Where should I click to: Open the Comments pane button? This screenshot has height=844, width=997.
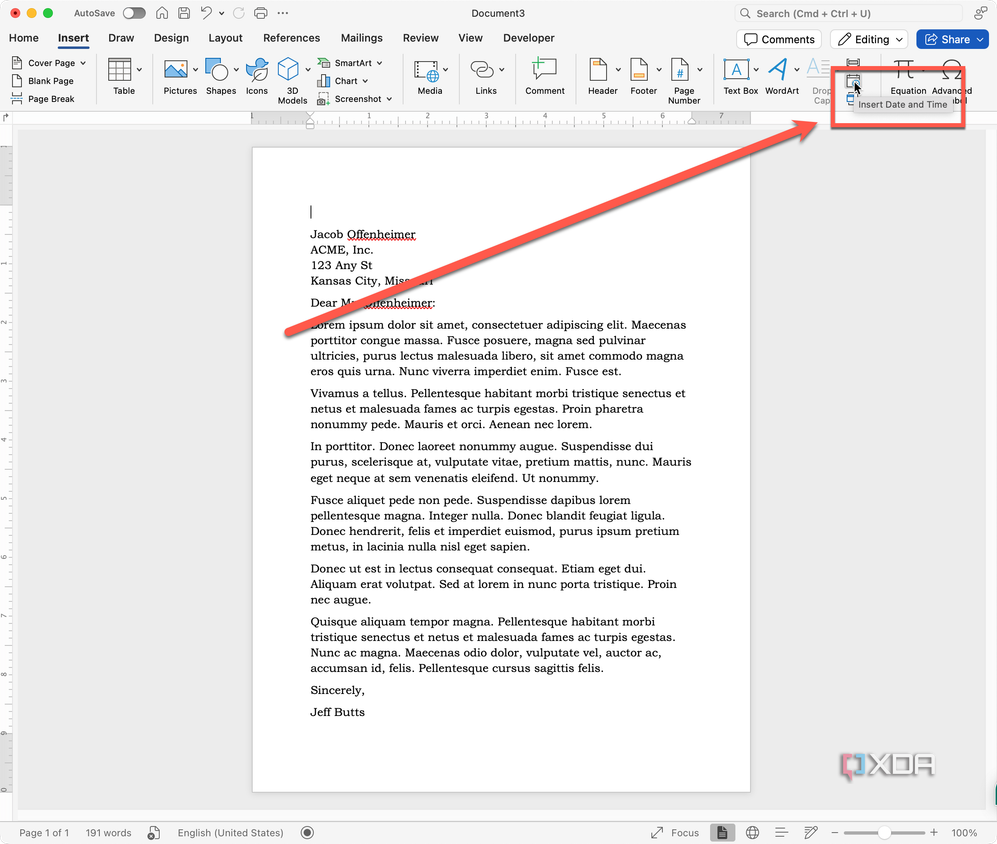[x=779, y=39]
